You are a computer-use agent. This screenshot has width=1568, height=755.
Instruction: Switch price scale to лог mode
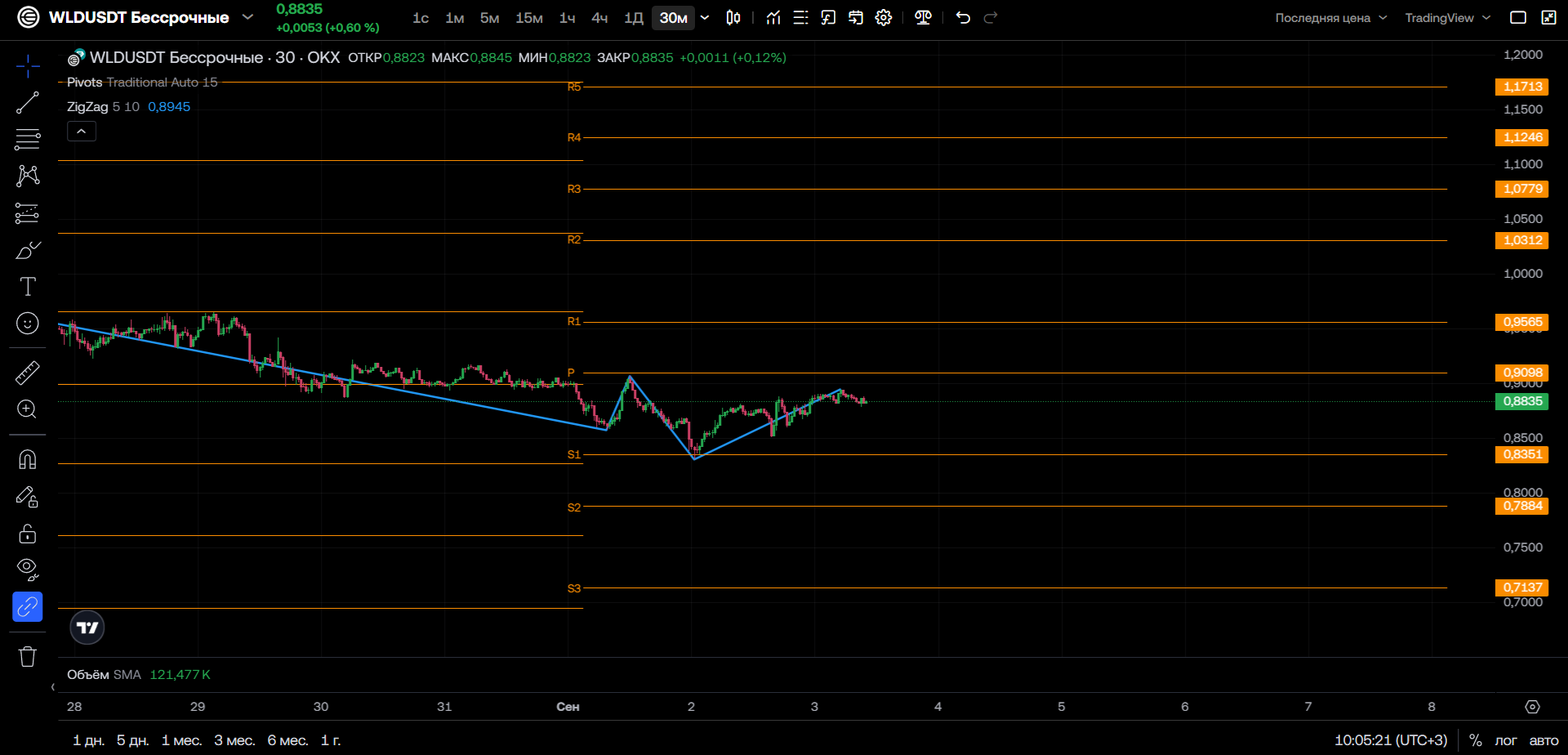1506,740
